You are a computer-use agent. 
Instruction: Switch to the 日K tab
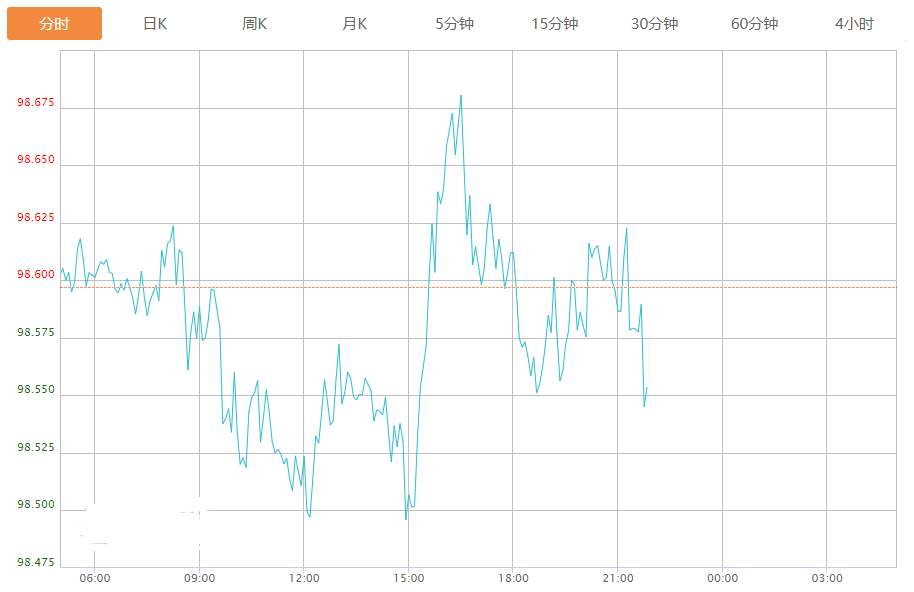pos(155,24)
